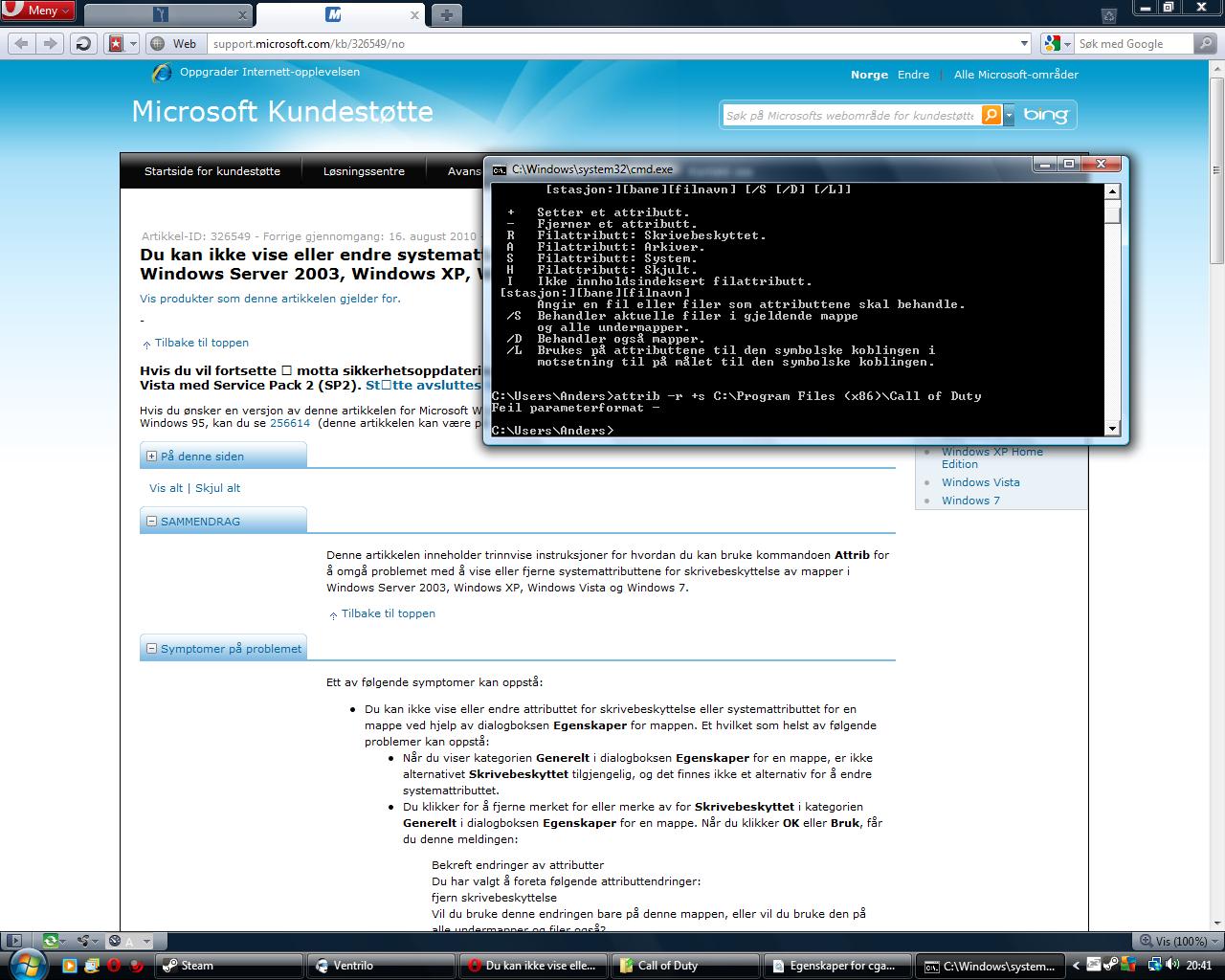Click the Endre region link

click(x=913, y=75)
